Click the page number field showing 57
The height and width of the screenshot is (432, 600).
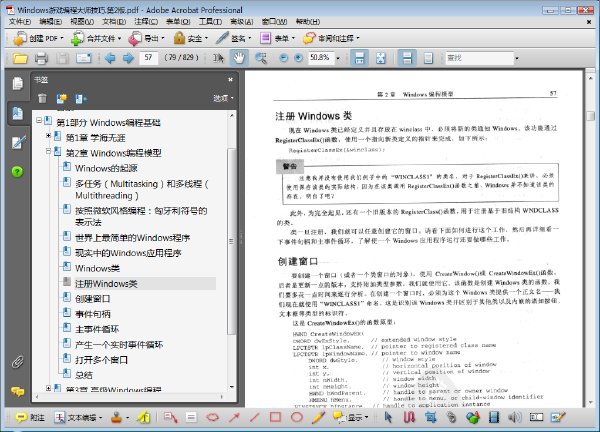point(148,58)
